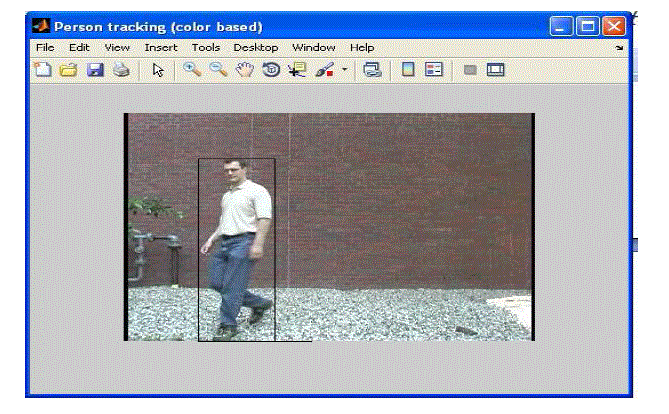Toggle the Insert Legend toolbar button

[x=434, y=70]
